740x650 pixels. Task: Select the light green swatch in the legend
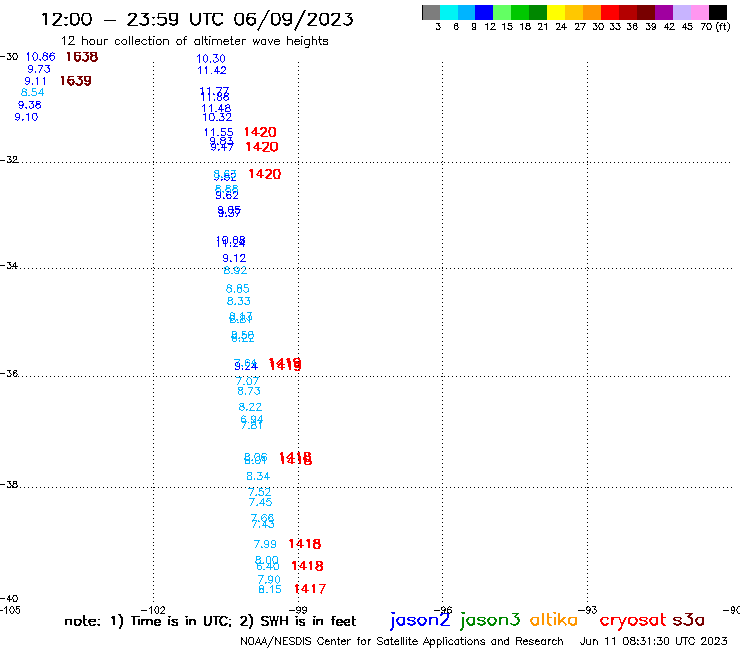[502, 13]
